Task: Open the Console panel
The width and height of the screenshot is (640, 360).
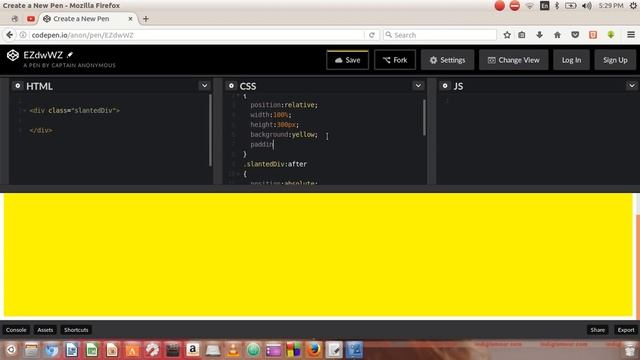Action: coord(16,330)
